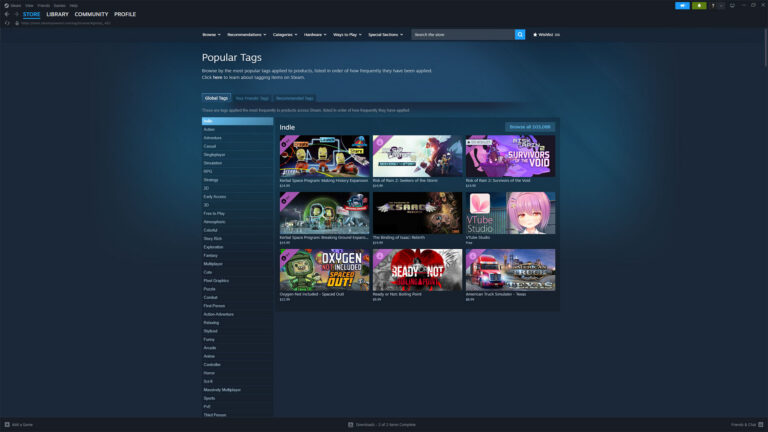This screenshot has width=768, height=432.
Task: Click the Browse all Indie button
Action: (x=529, y=127)
